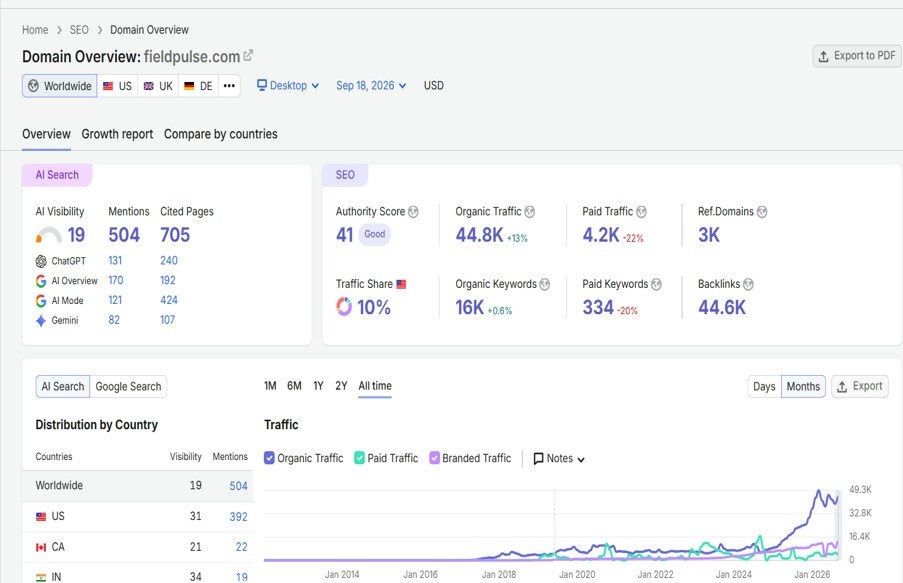Open external link icon beside fieldpulse.com

click(x=248, y=56)
